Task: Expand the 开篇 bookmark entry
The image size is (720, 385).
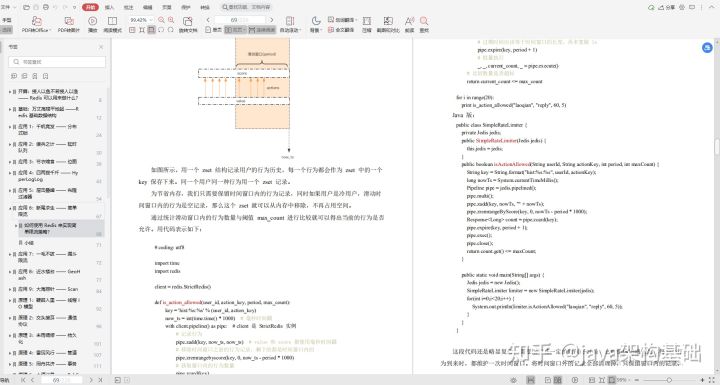Action: tap(10, 92)
